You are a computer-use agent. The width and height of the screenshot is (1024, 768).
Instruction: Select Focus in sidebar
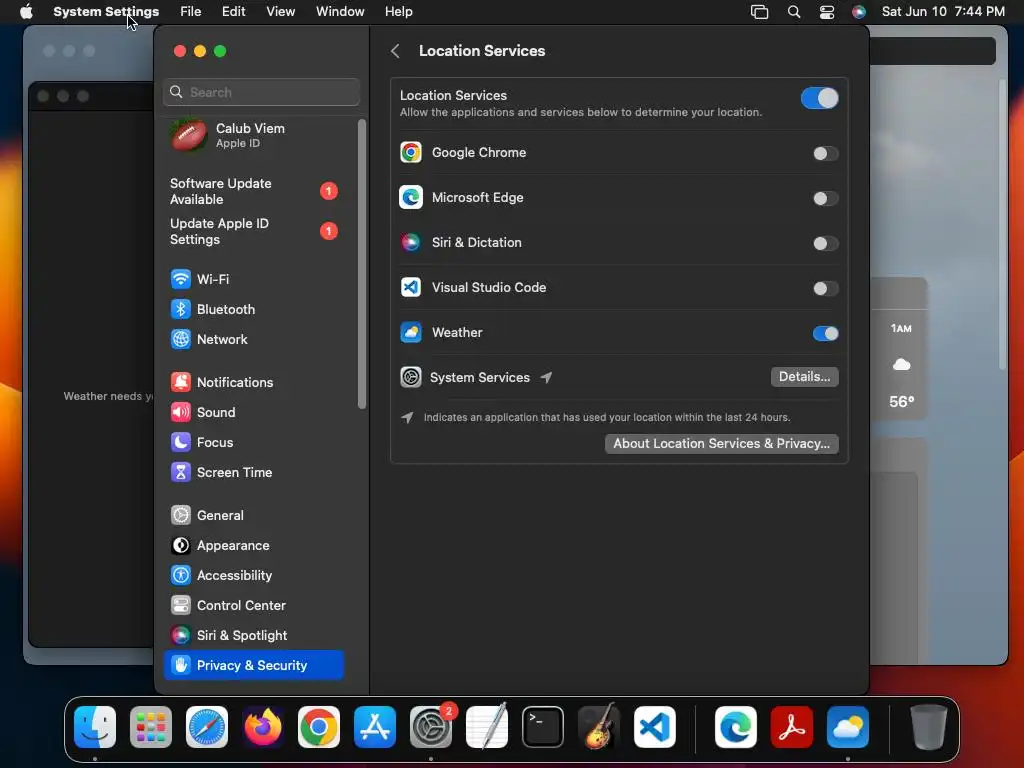(x=253, y=443)
